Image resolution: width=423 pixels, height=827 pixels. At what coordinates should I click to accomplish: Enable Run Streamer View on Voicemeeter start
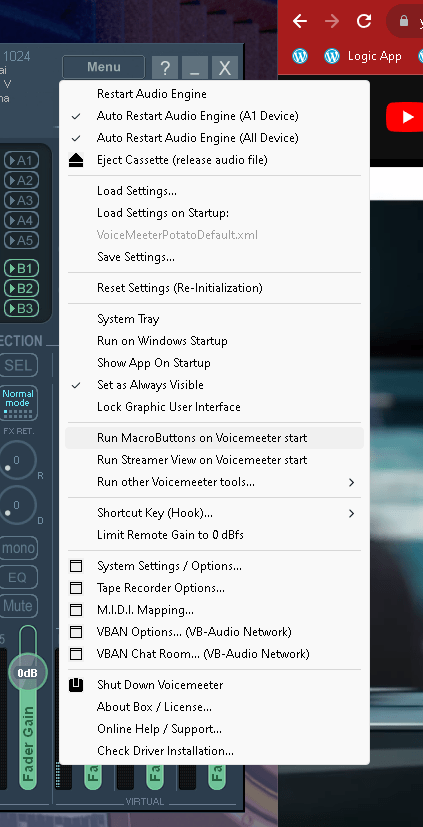(x=214, y=460)
